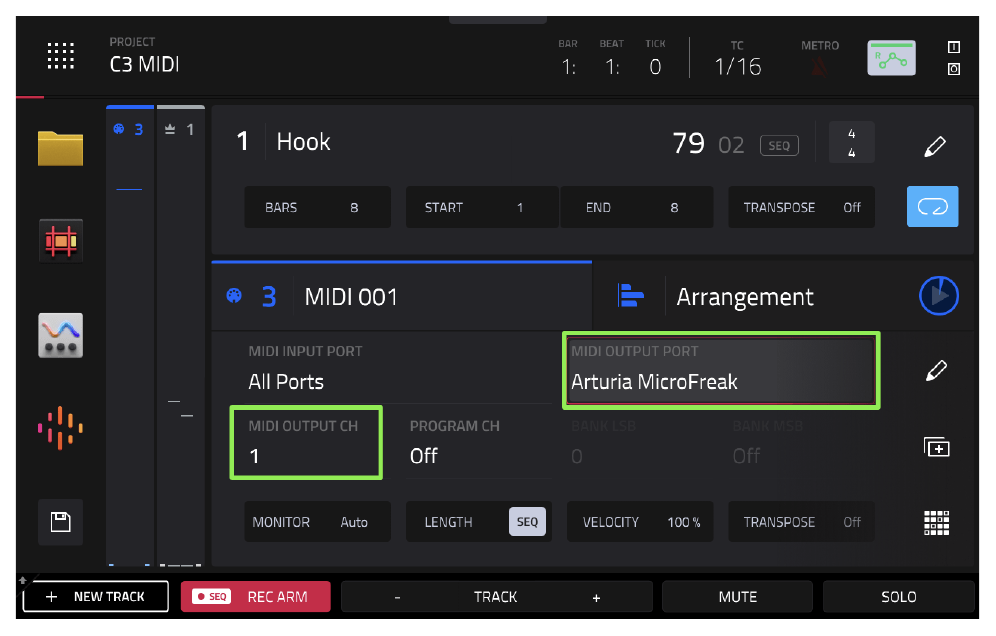Image resolution: width=996 pixels, height=636 pixels.
Task: Click the sequence number 1 beside Hook
Action: pos(242,141)
